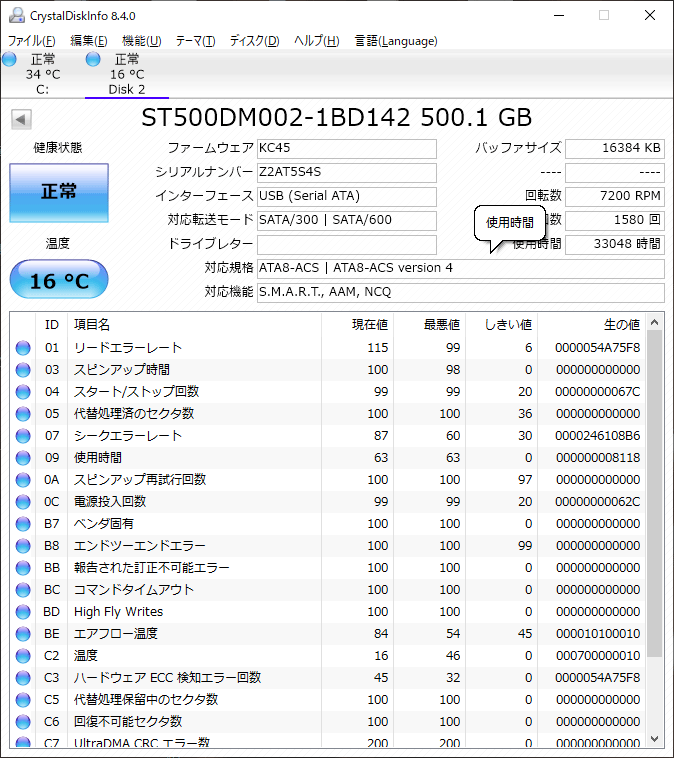Click status orb for 報告された訂正不可能エラー row
The height and width of the screenshot is (758, 674).
(x=23, y=568)
